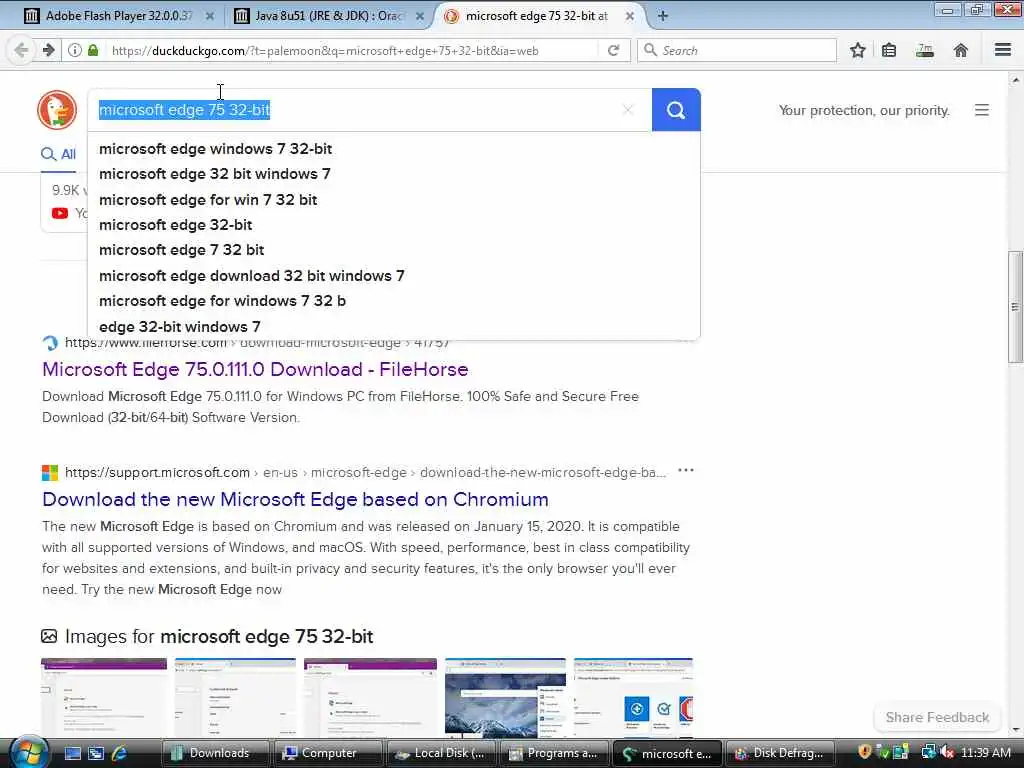This screenshot has height=768, width=1024.
Task: Open three-dot options for Microsoft support result
Action: point(686,470)
